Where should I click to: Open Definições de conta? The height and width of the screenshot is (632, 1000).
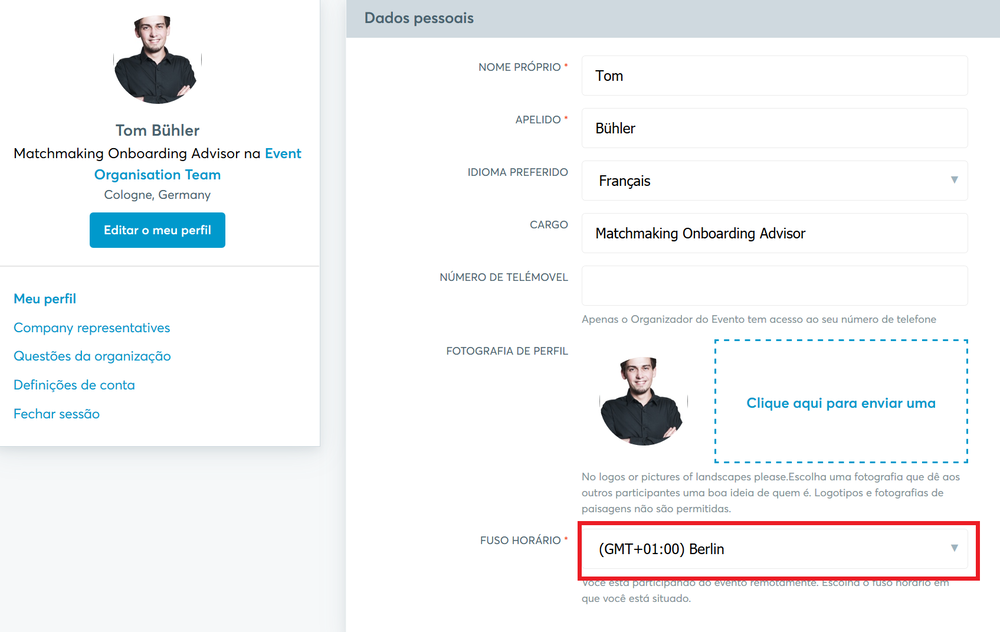tap(74, 385)
